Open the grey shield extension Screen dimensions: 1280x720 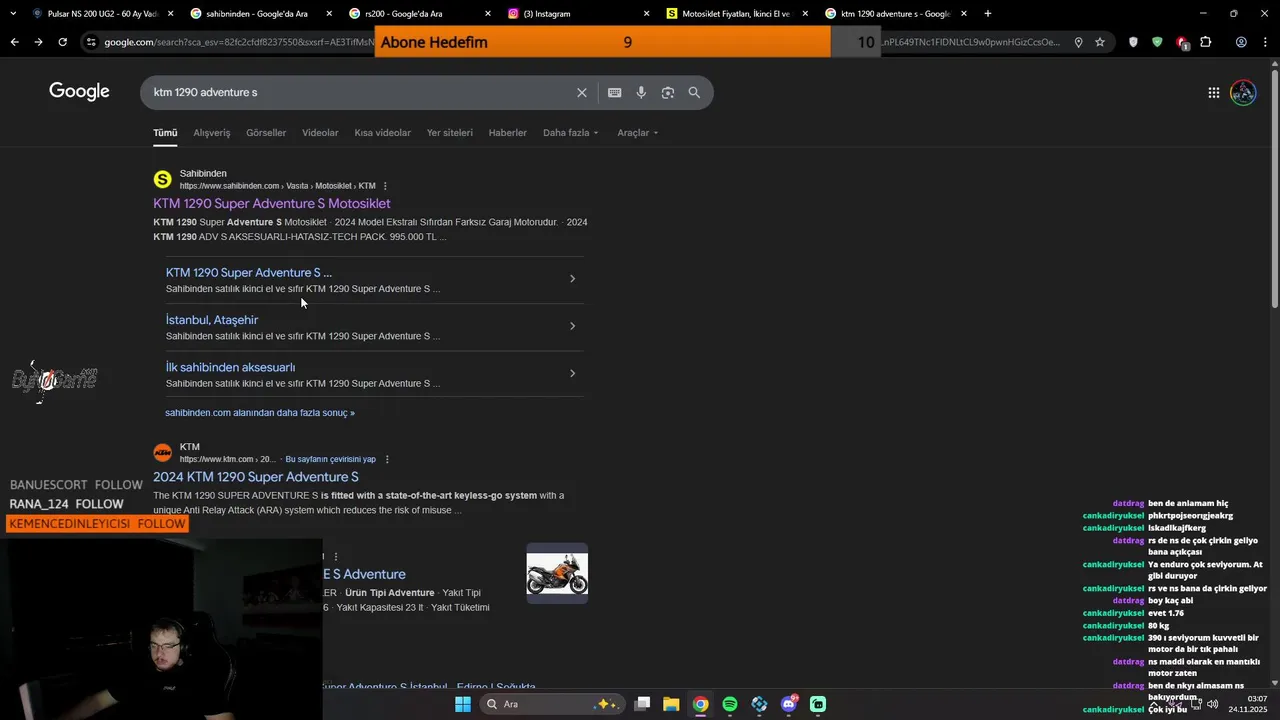pos(1133,42)
